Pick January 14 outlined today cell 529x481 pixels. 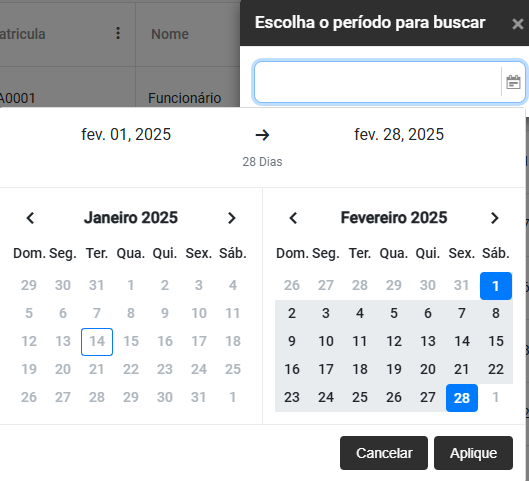coord(97,342)
